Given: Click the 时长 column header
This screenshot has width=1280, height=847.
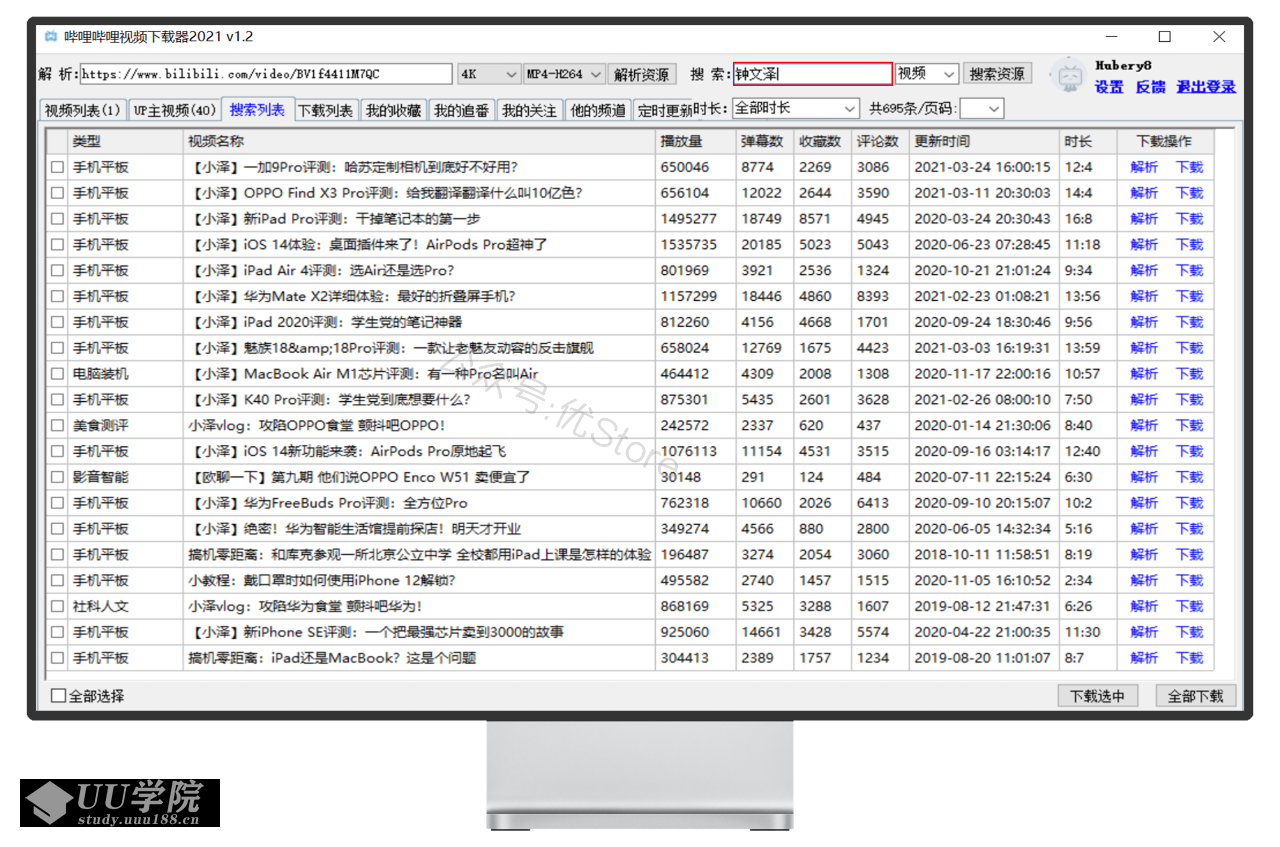Looking at the screenshot, I should (x=1088, y=141).
